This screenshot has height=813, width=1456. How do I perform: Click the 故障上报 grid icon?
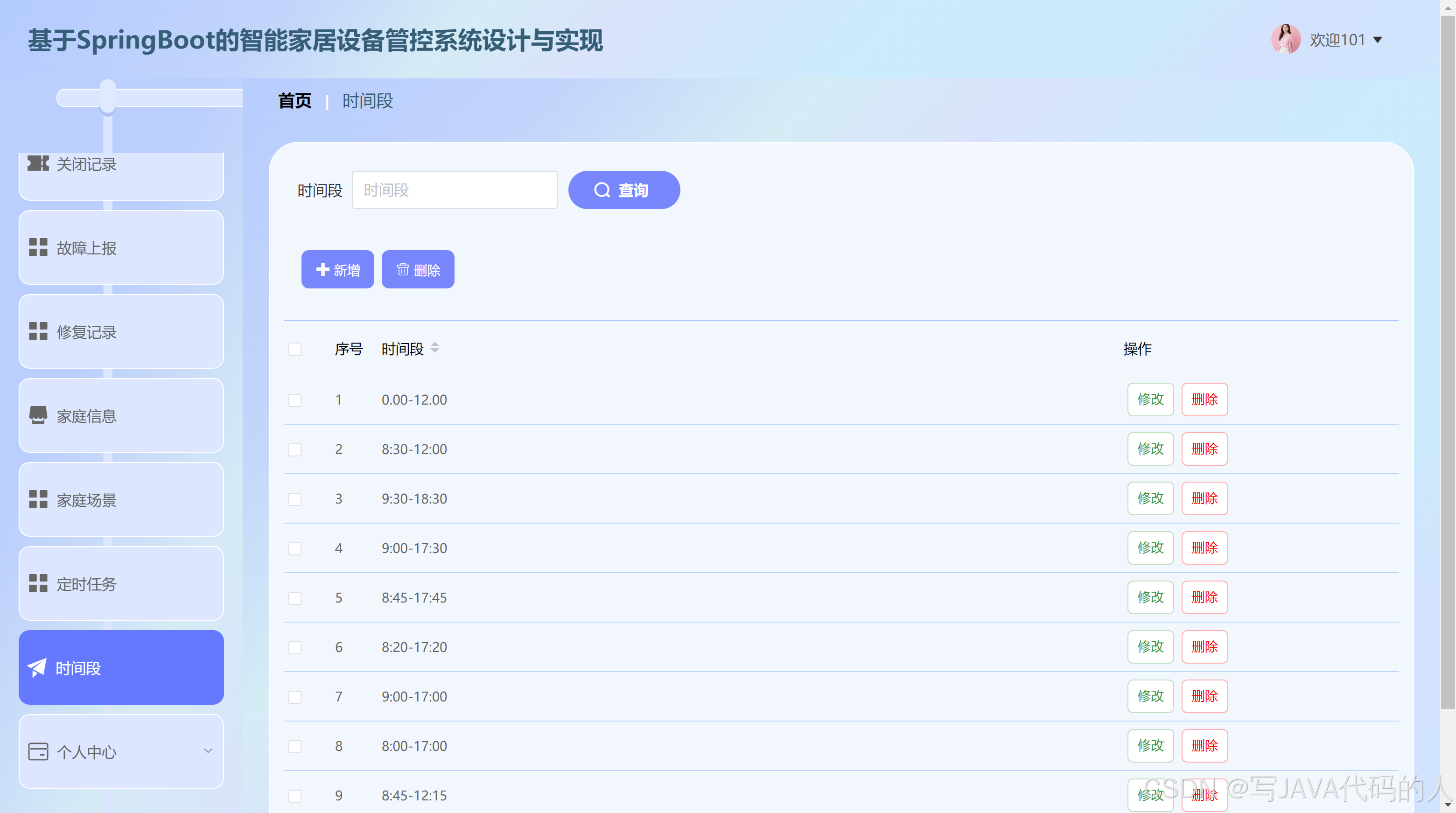38,247
